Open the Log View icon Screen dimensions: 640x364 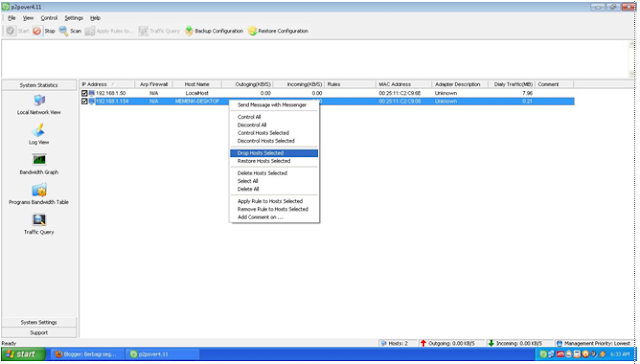(x=39, y=131)
